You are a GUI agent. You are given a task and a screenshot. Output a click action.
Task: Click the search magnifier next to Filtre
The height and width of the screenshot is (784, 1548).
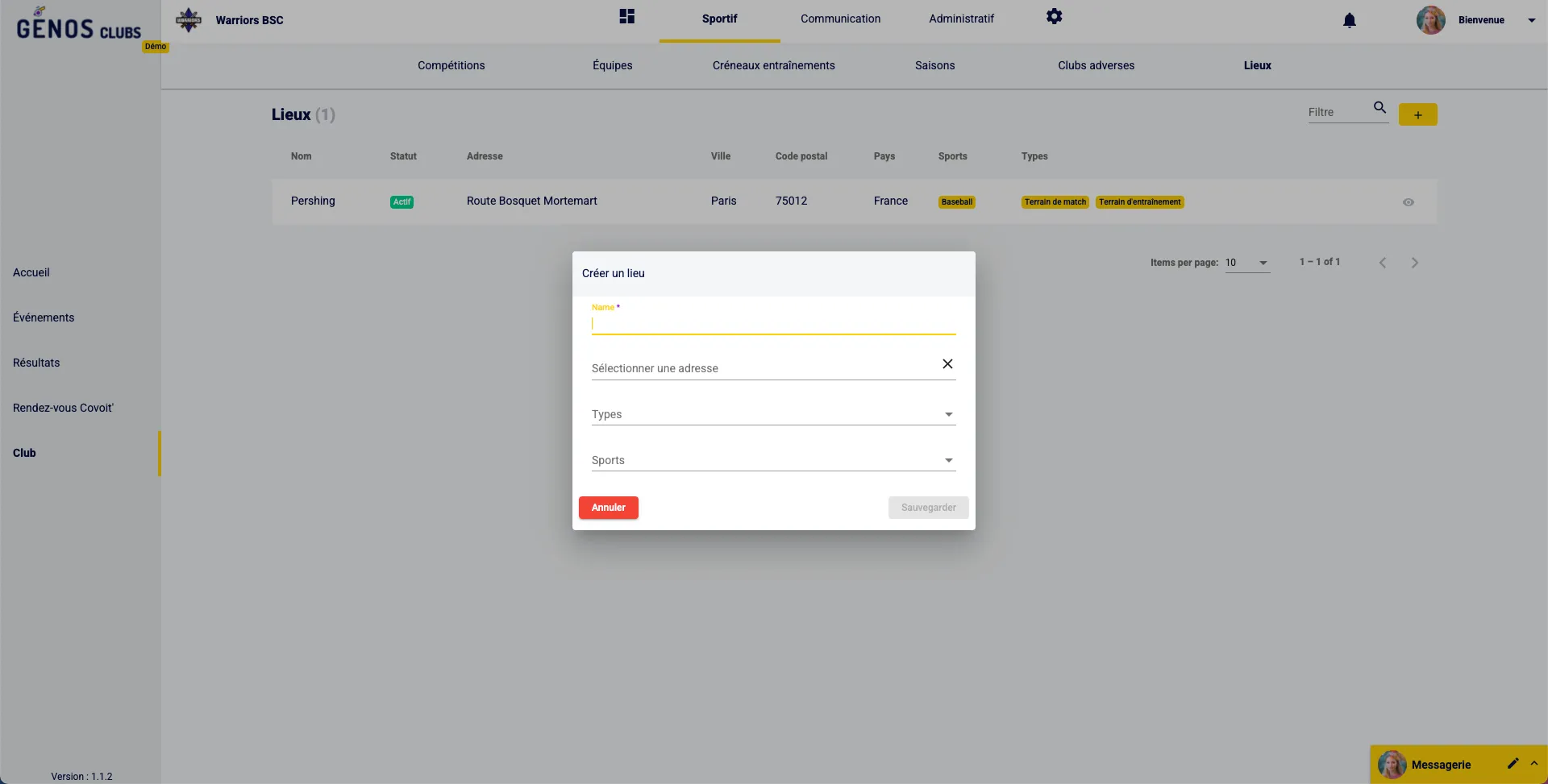(x=1379, y=108)
